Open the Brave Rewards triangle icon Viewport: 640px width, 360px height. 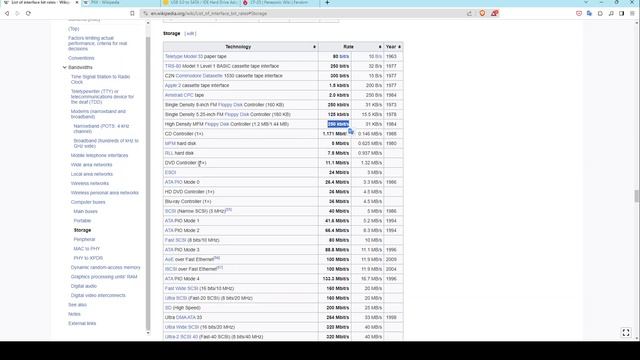494,13
